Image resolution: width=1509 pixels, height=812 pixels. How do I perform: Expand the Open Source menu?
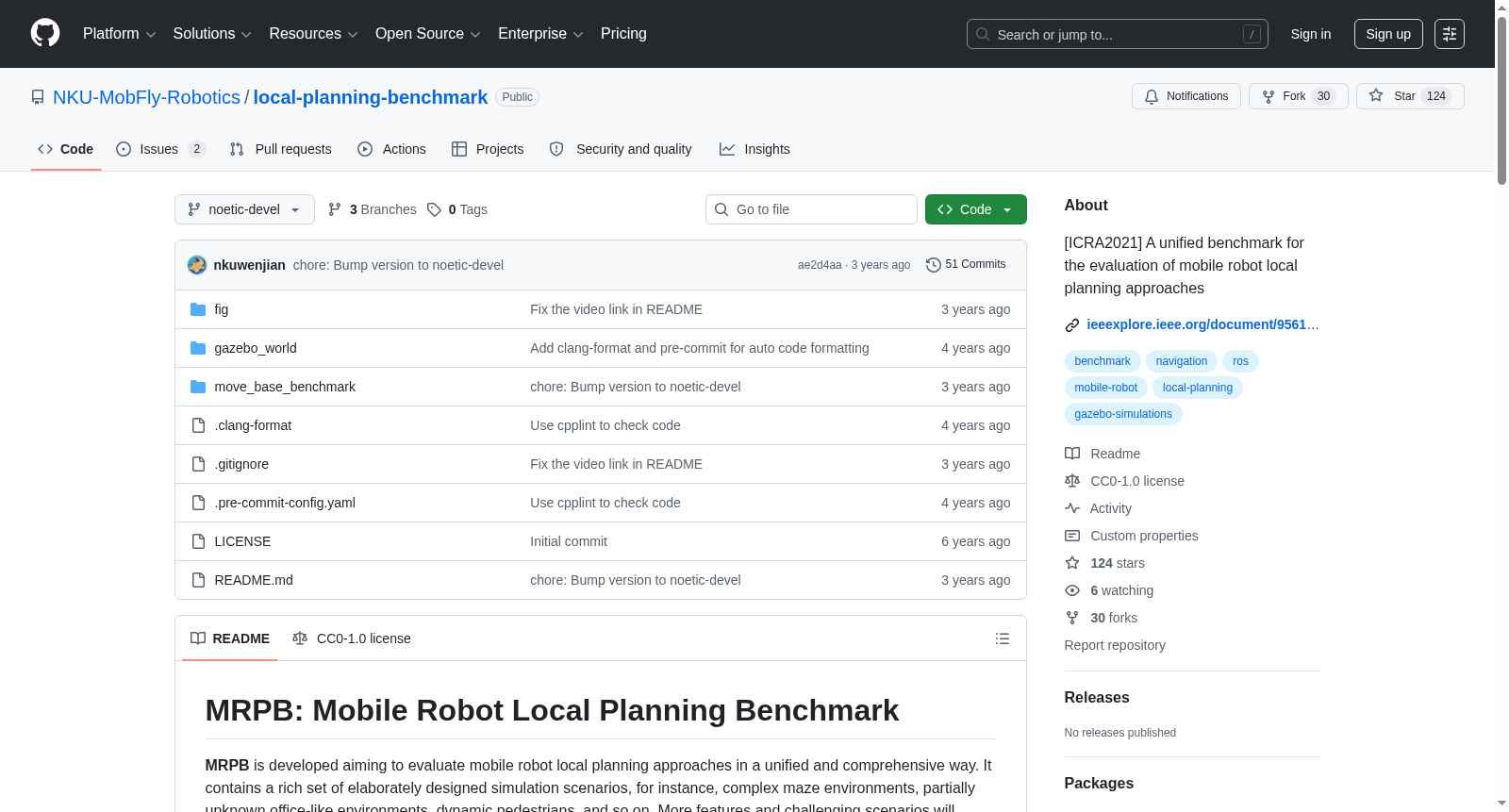(x=428, y=34)
